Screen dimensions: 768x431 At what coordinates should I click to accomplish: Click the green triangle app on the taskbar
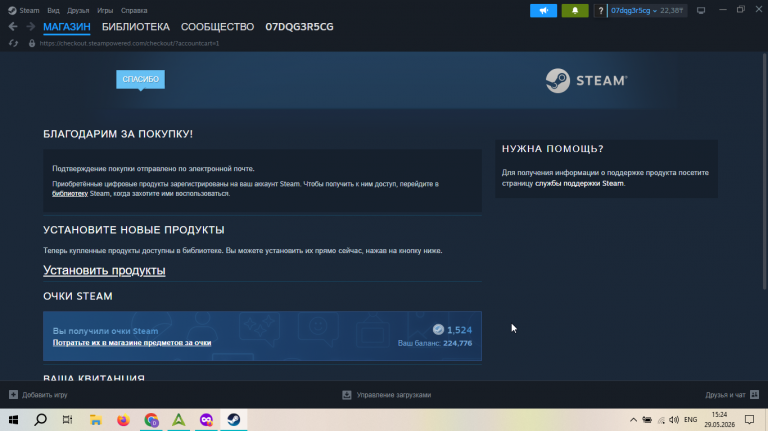pos(179,420)
